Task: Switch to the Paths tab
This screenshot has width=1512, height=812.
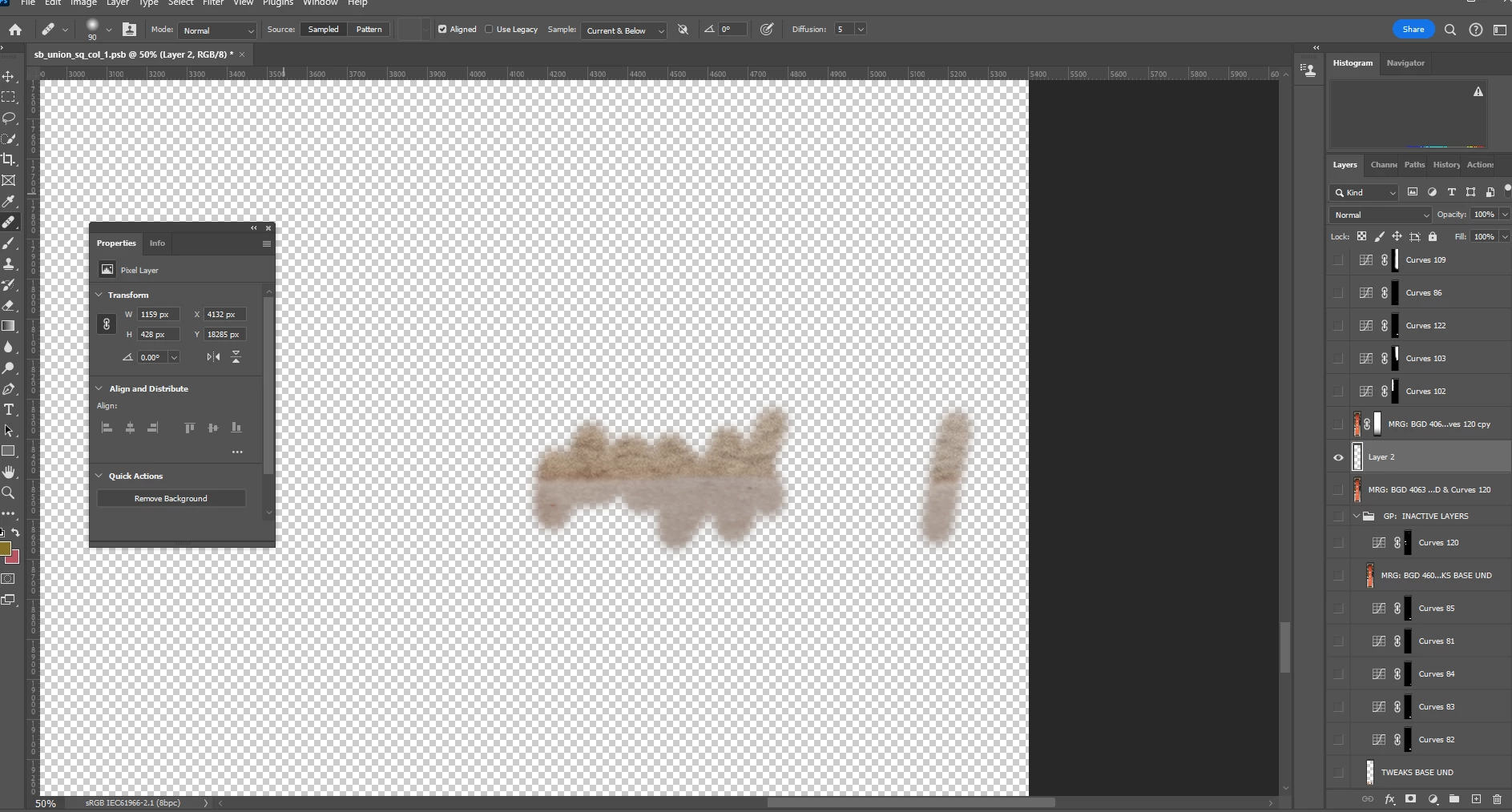Action: 1414,165
